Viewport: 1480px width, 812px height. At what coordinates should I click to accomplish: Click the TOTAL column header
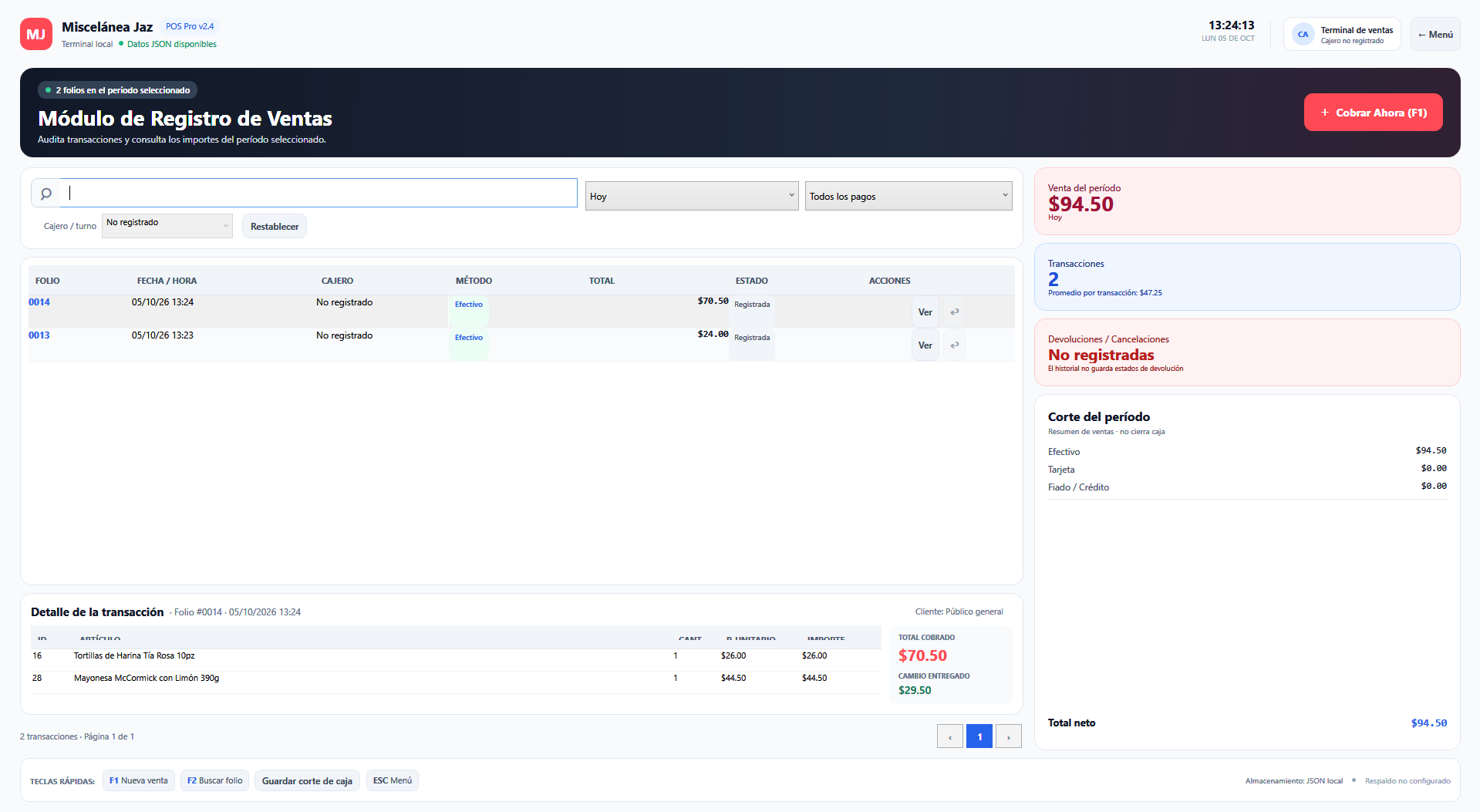tap(602, 281)
